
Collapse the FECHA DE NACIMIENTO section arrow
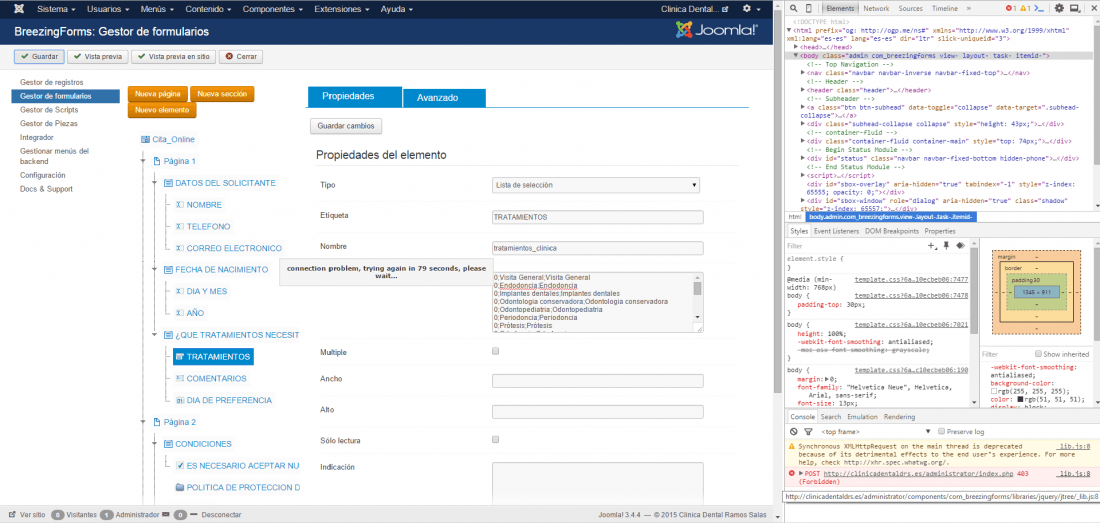154,270
